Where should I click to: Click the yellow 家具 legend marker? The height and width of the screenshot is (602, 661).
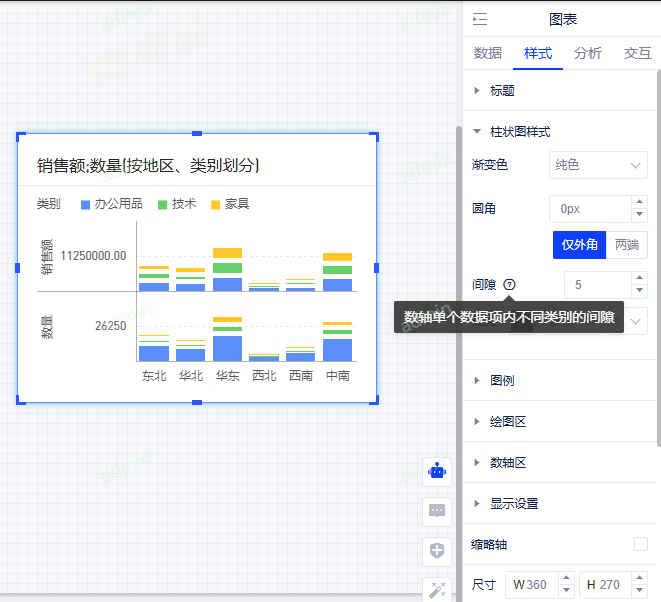215,204
